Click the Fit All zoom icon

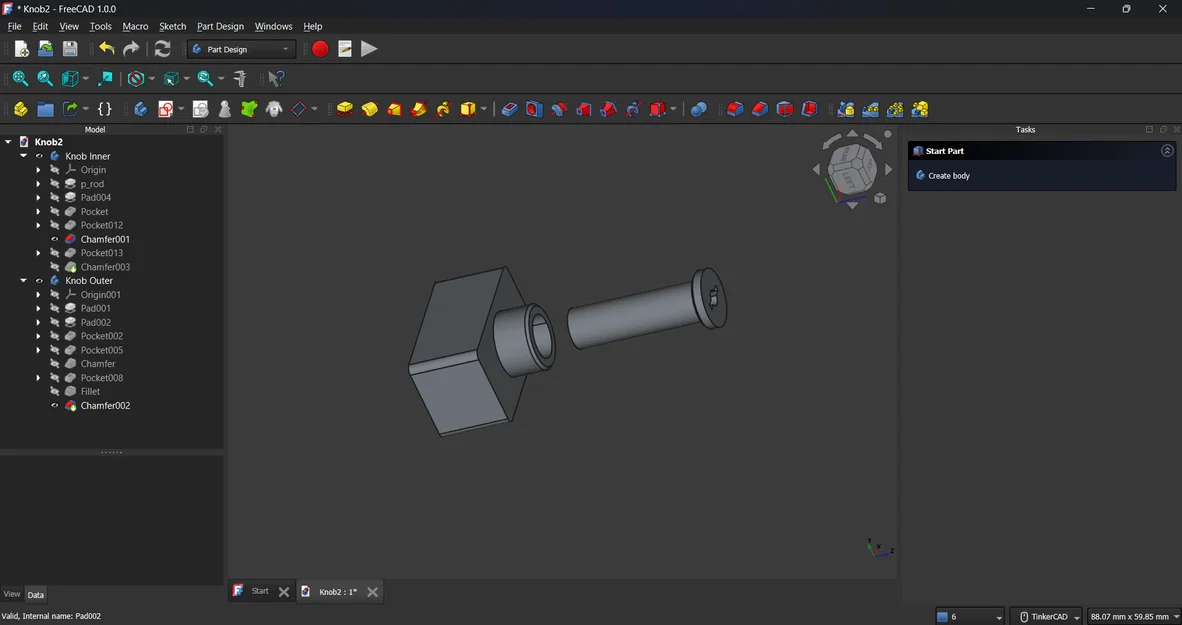click(x=20, y=79)
